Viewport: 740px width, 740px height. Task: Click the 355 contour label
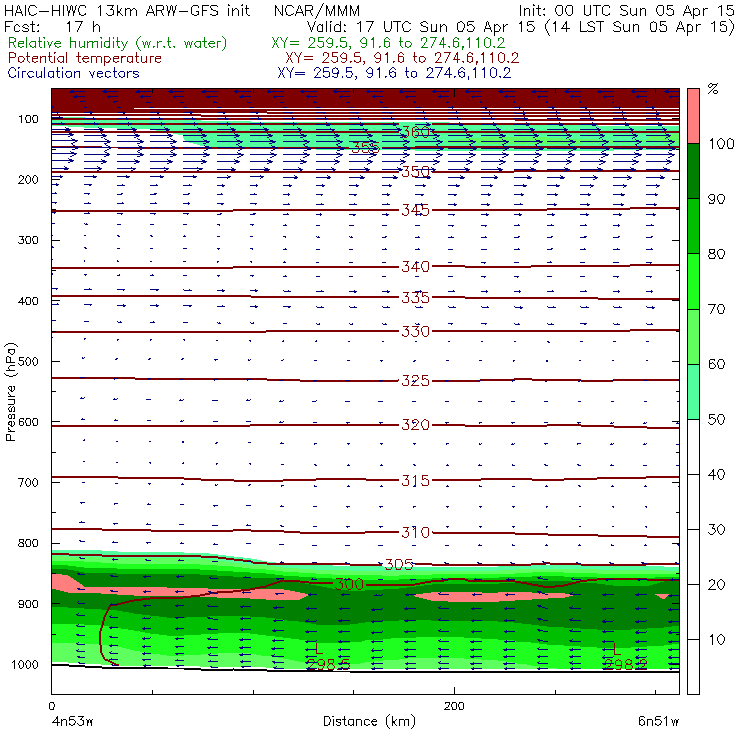point(366,148)
